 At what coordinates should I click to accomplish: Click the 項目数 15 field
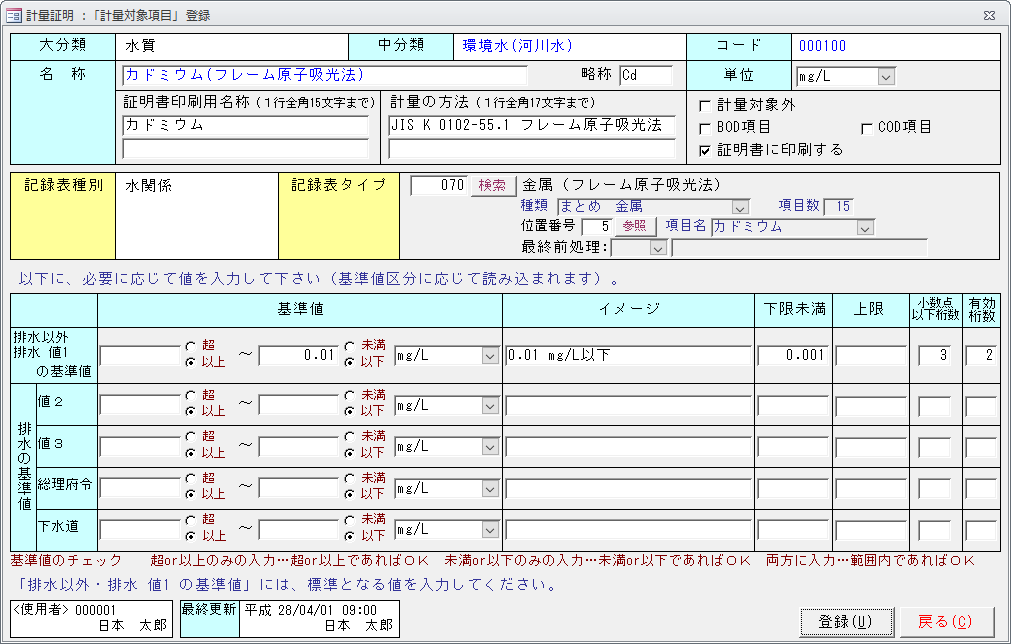(x=839, y=206)
